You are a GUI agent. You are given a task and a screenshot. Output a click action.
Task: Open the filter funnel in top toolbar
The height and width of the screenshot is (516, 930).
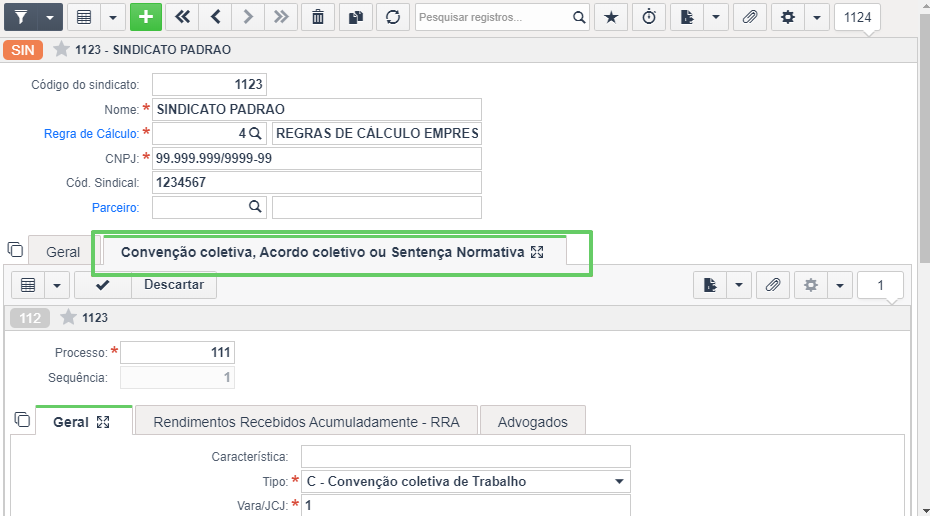click(x=21, y=17)
